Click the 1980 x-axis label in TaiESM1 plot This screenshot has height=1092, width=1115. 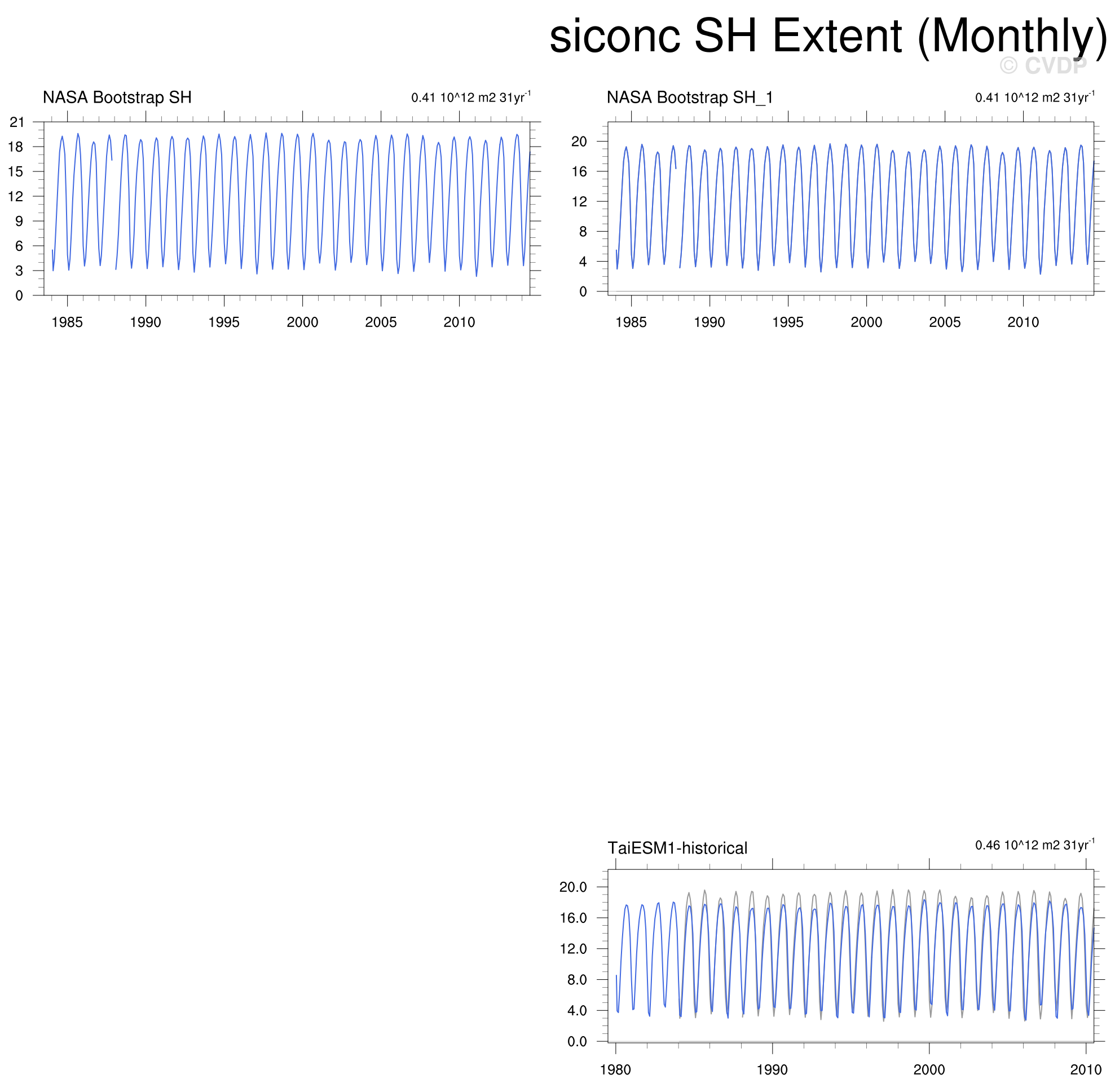click(615, 1070)
